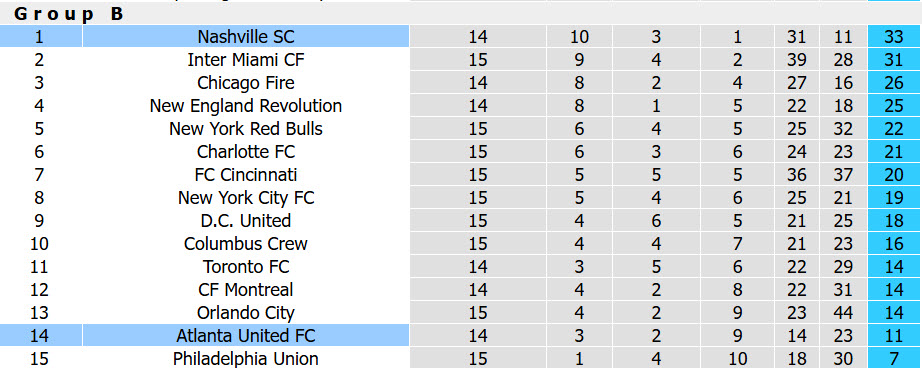Select Philadelphia Union's 7 points cell
This screenshot has height=368, width=922.
[893, 358]
